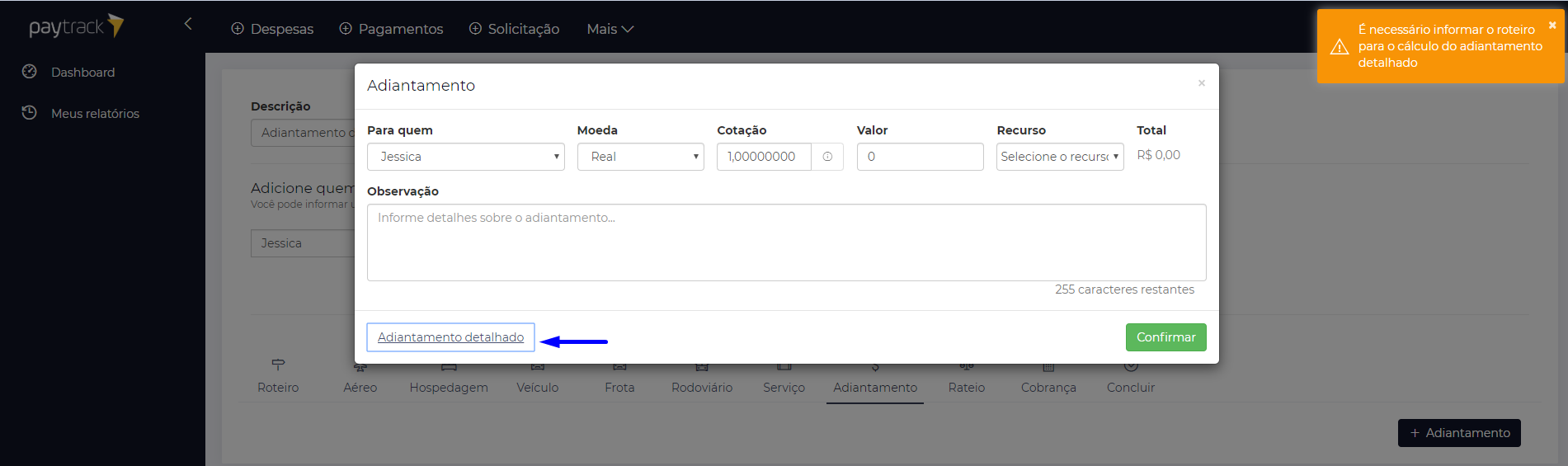Open the Para quem dropdown

[465, 157]
